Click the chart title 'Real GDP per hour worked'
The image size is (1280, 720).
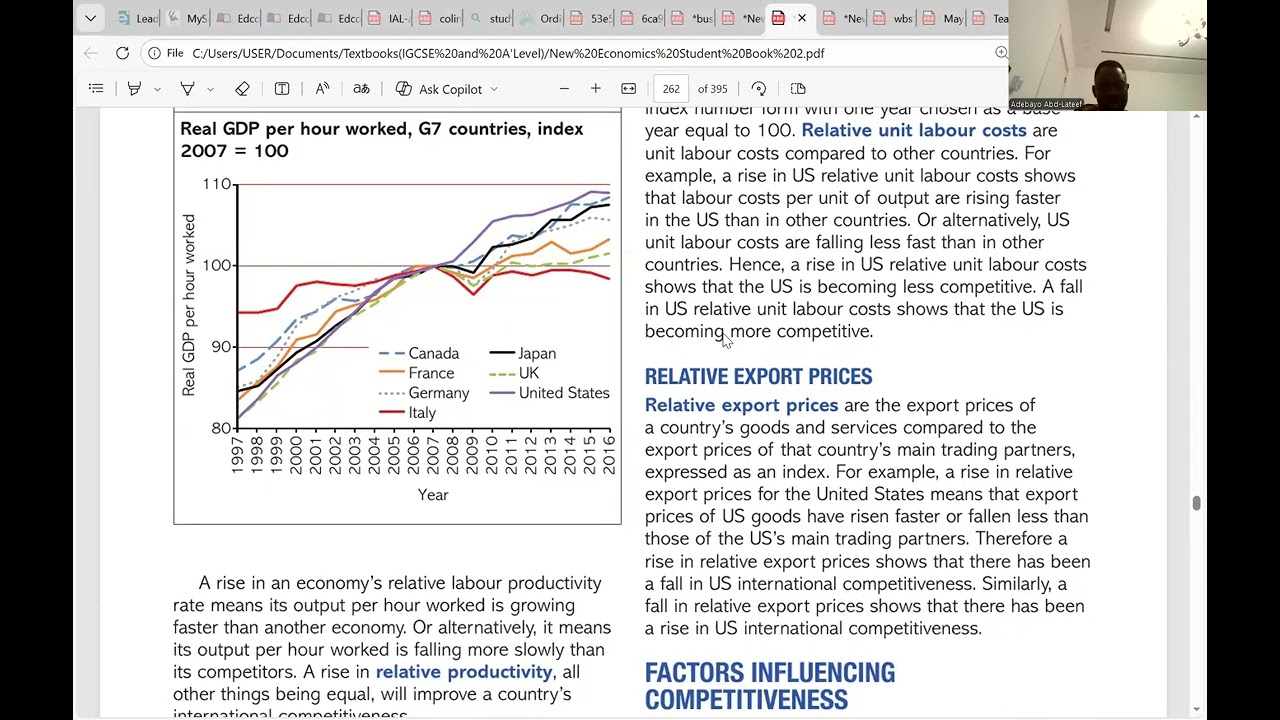381,140
